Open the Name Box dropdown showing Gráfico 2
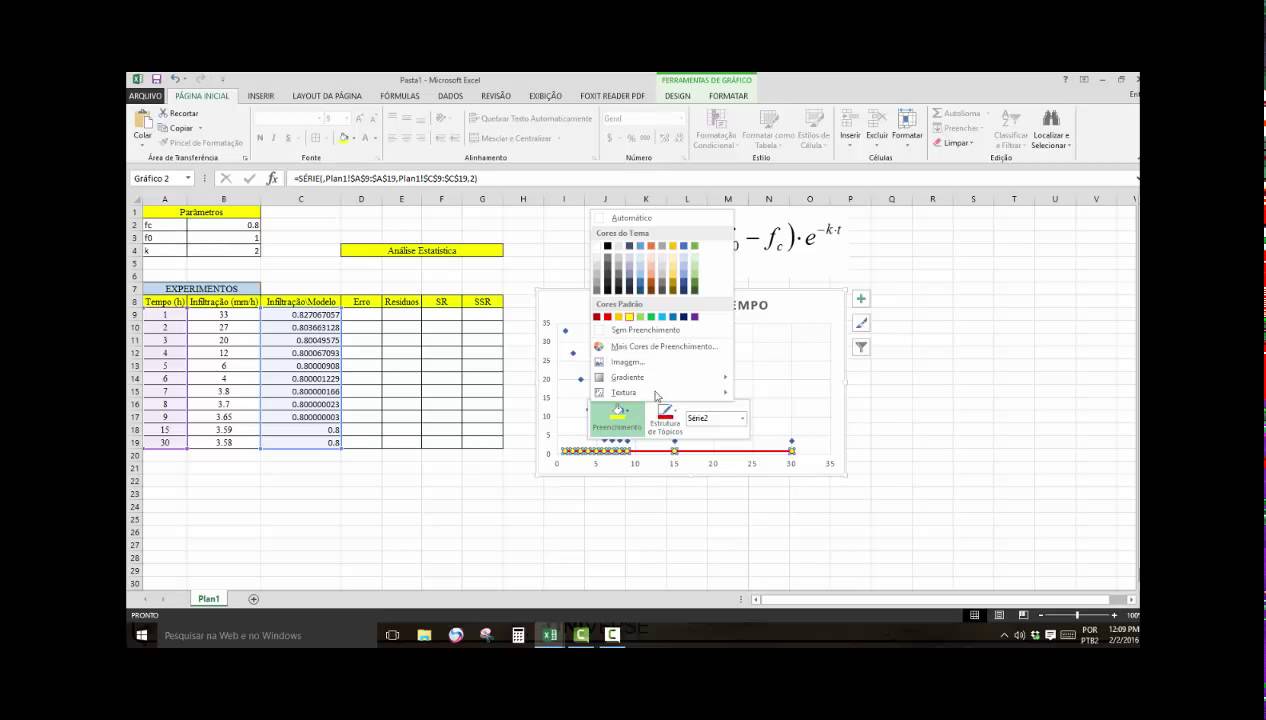 [187, 178]
